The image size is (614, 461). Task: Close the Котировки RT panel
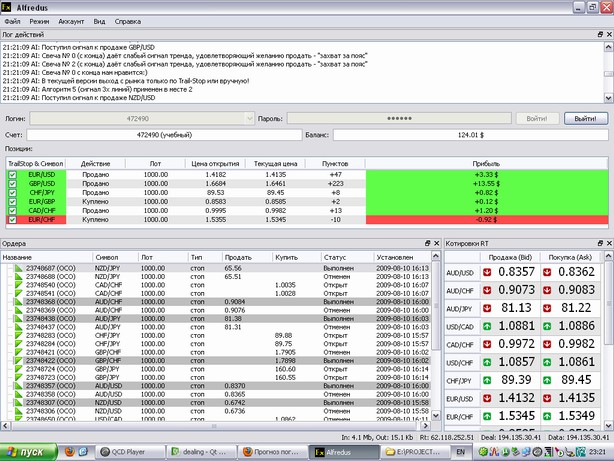click(x=609, y=243)
